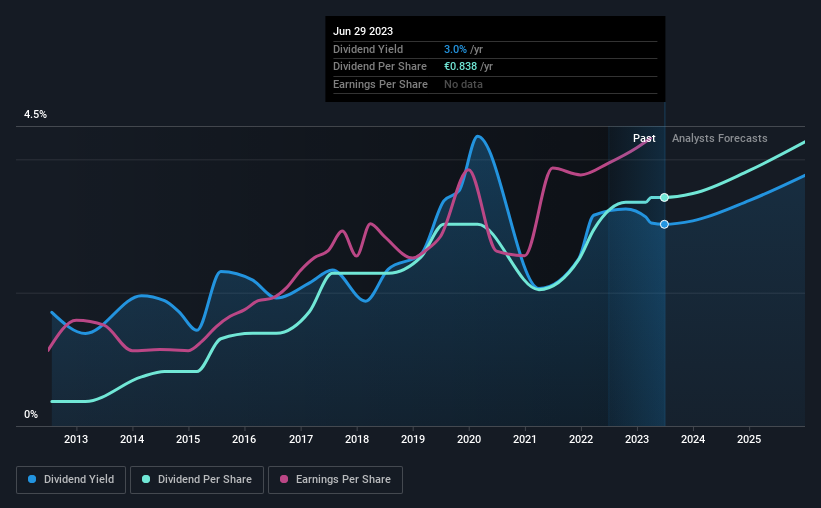Click the 2018 x-axis label
This screenshot has height=508, width=821.
click(357, 439)
